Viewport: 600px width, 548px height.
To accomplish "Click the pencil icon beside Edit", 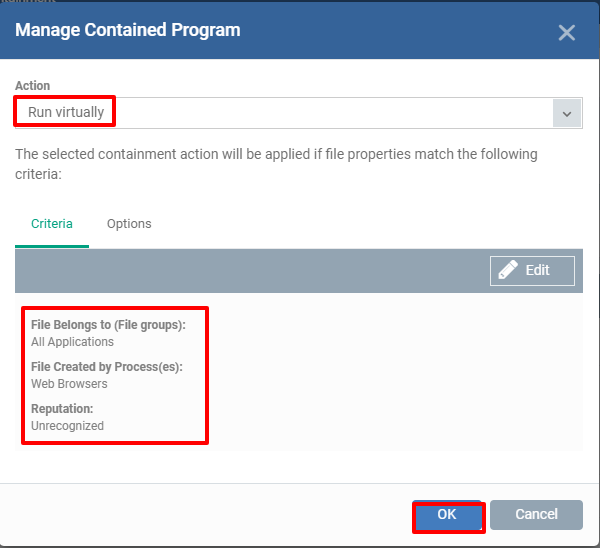I will 508,270.
